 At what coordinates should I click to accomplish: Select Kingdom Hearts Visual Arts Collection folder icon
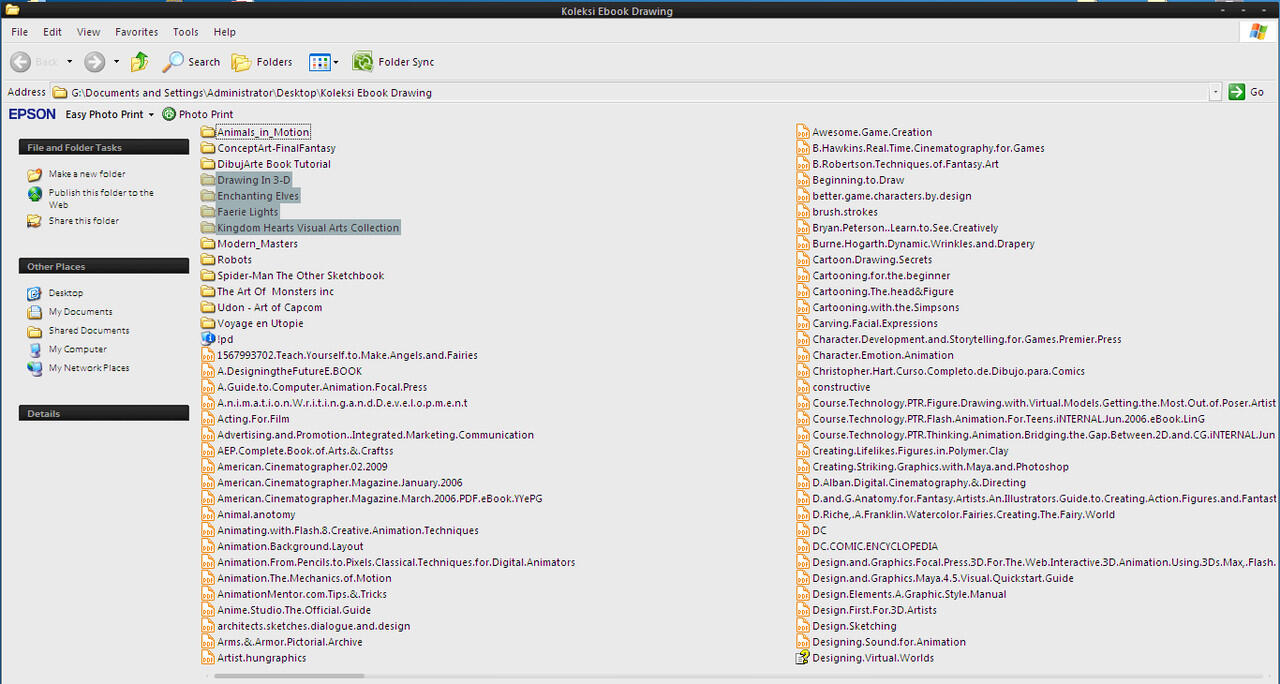208,228
